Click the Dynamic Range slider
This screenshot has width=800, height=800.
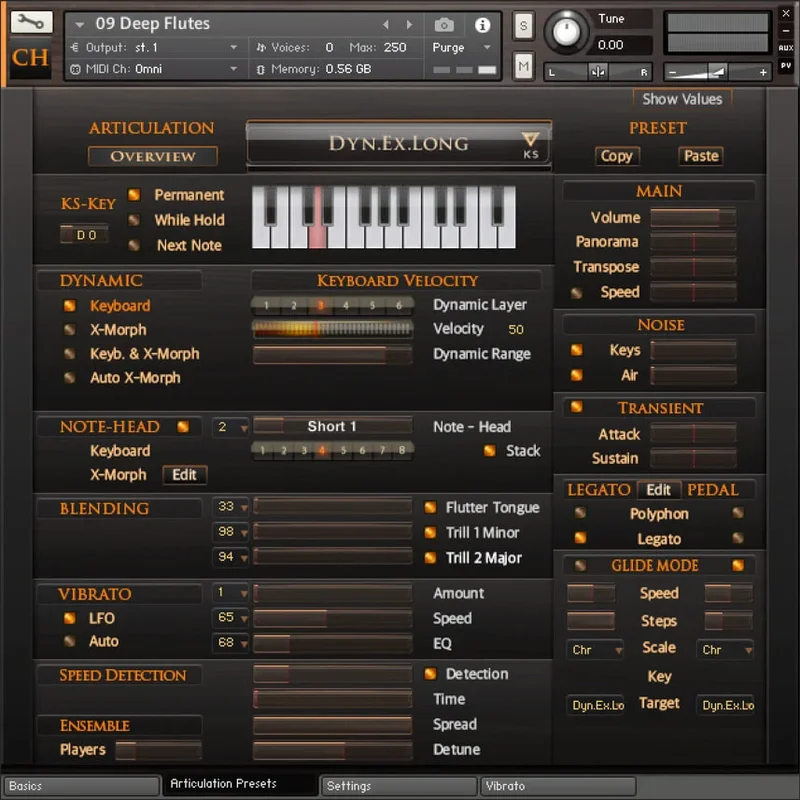[332, 354]
